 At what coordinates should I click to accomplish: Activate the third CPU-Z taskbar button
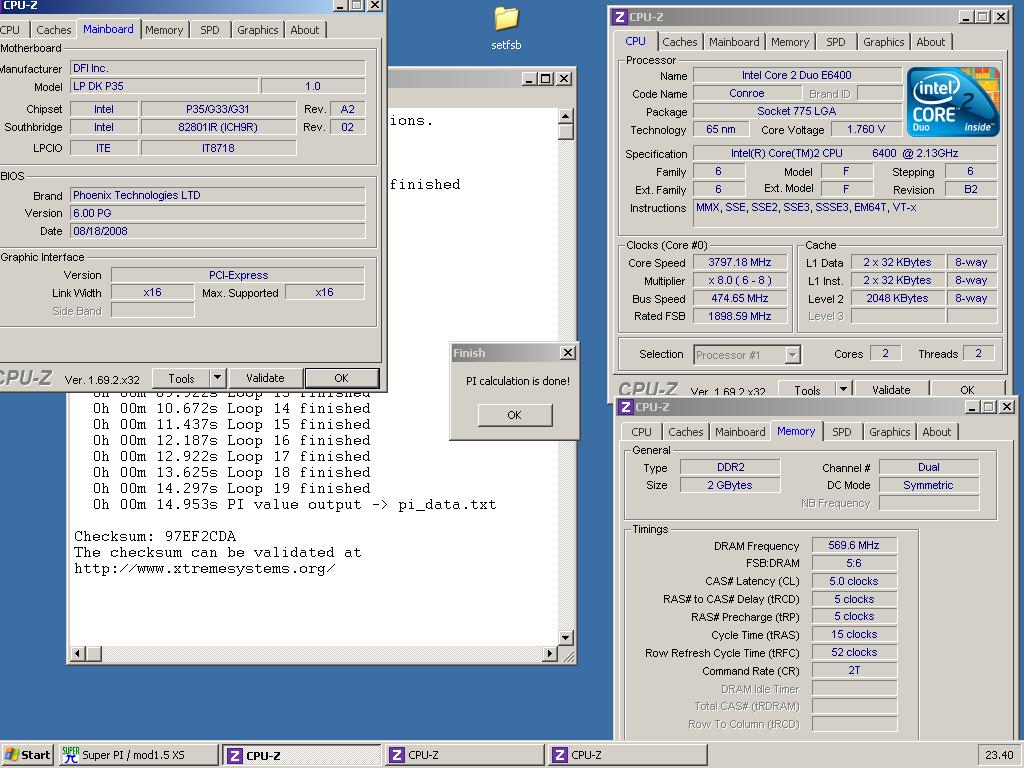coord(628,755)
